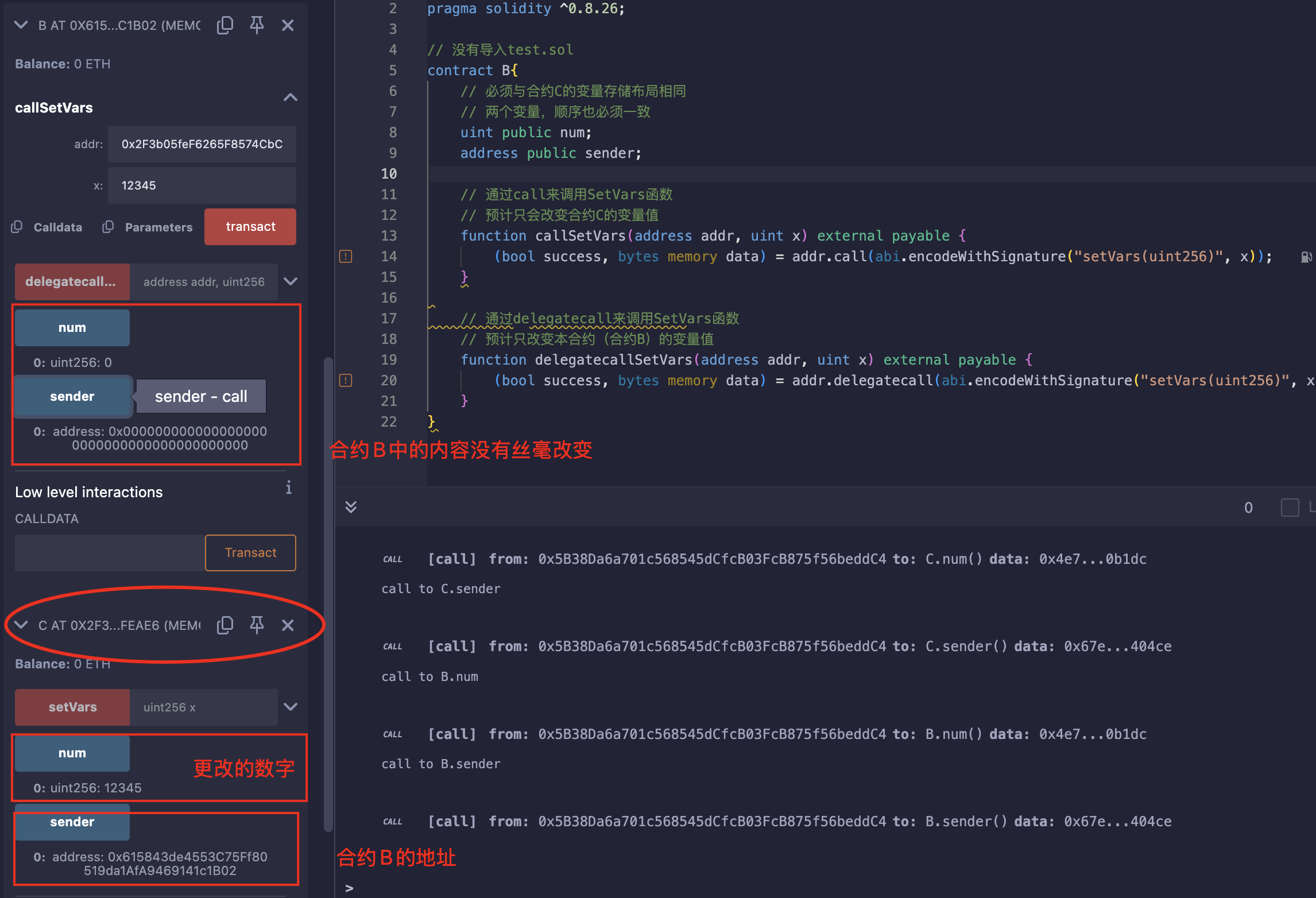This screenshot has height=898, width=1316.
Task: Run delegatecallSetVars function button
Action: (72, 282)
